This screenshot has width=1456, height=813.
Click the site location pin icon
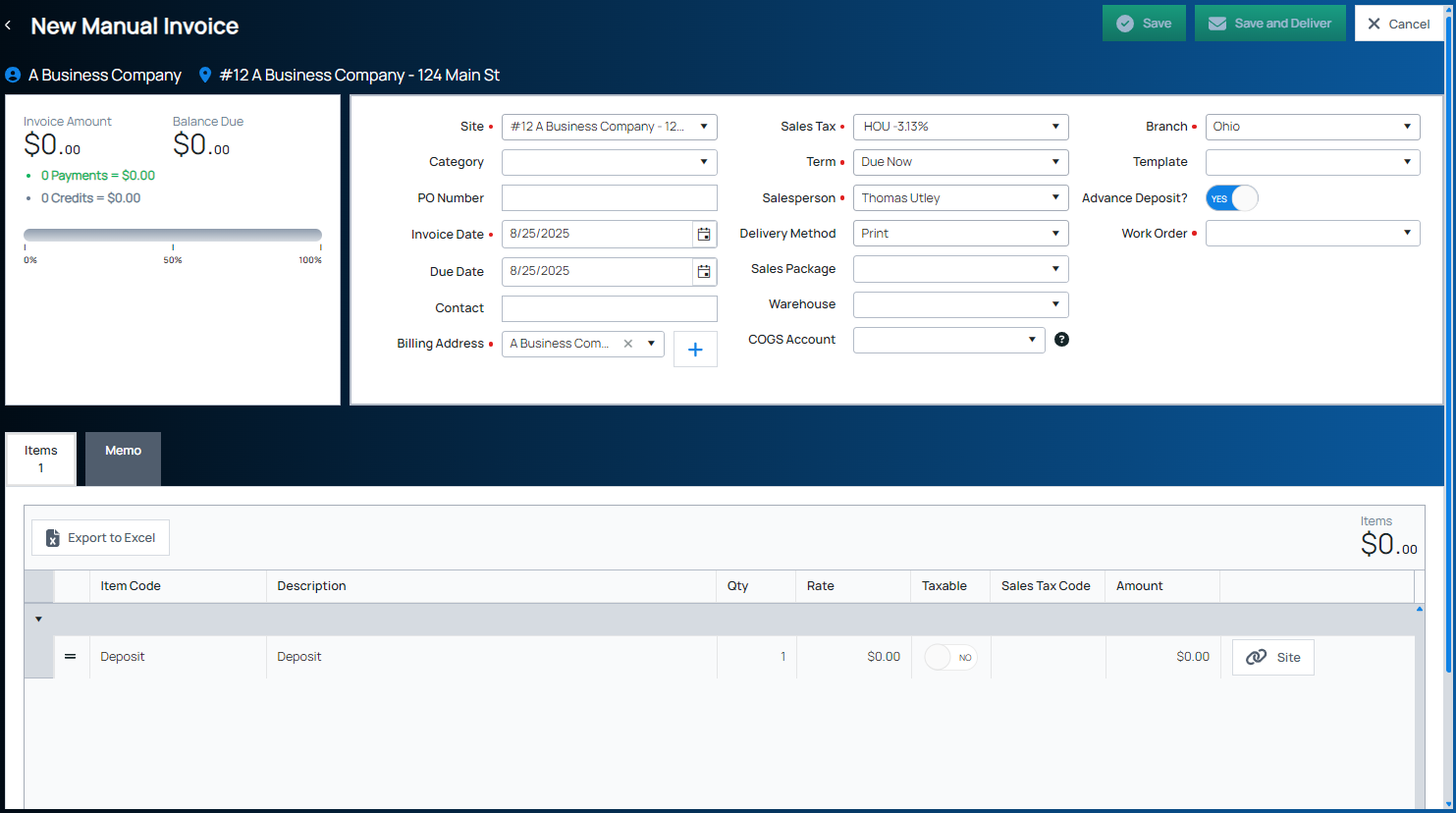pyautogui.click(x=205, y=75)
